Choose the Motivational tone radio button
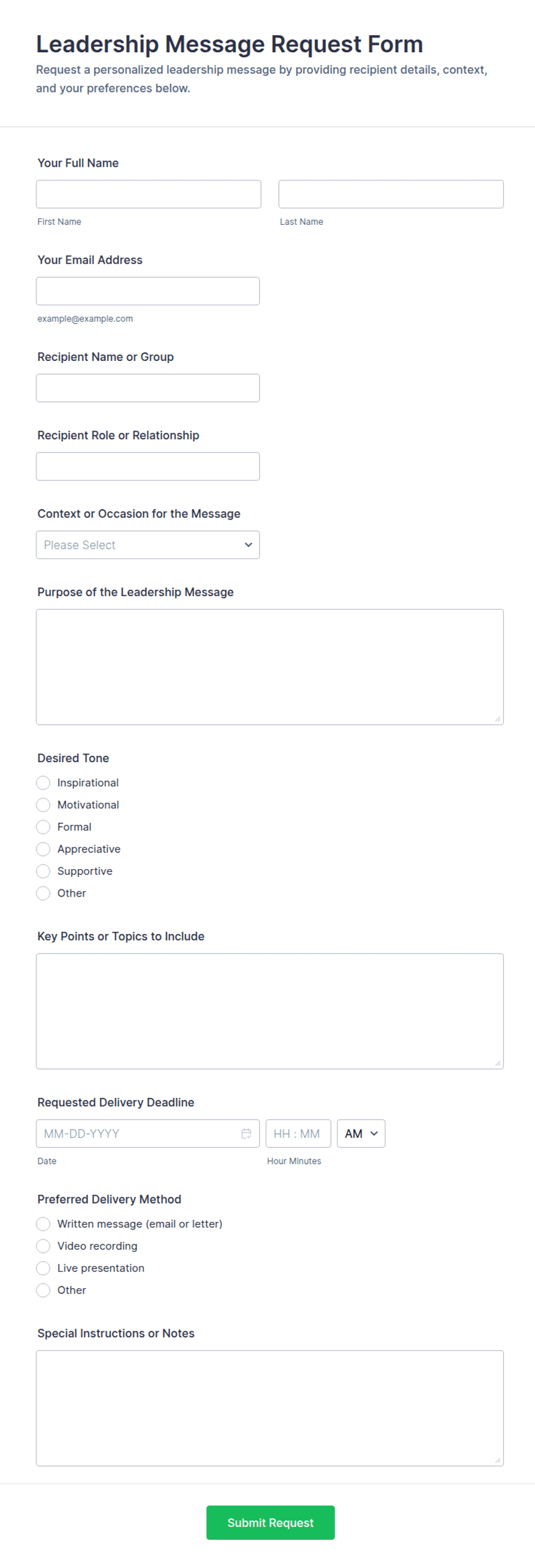The height and width of the screenshot is (1568, 535). (43, 805)
